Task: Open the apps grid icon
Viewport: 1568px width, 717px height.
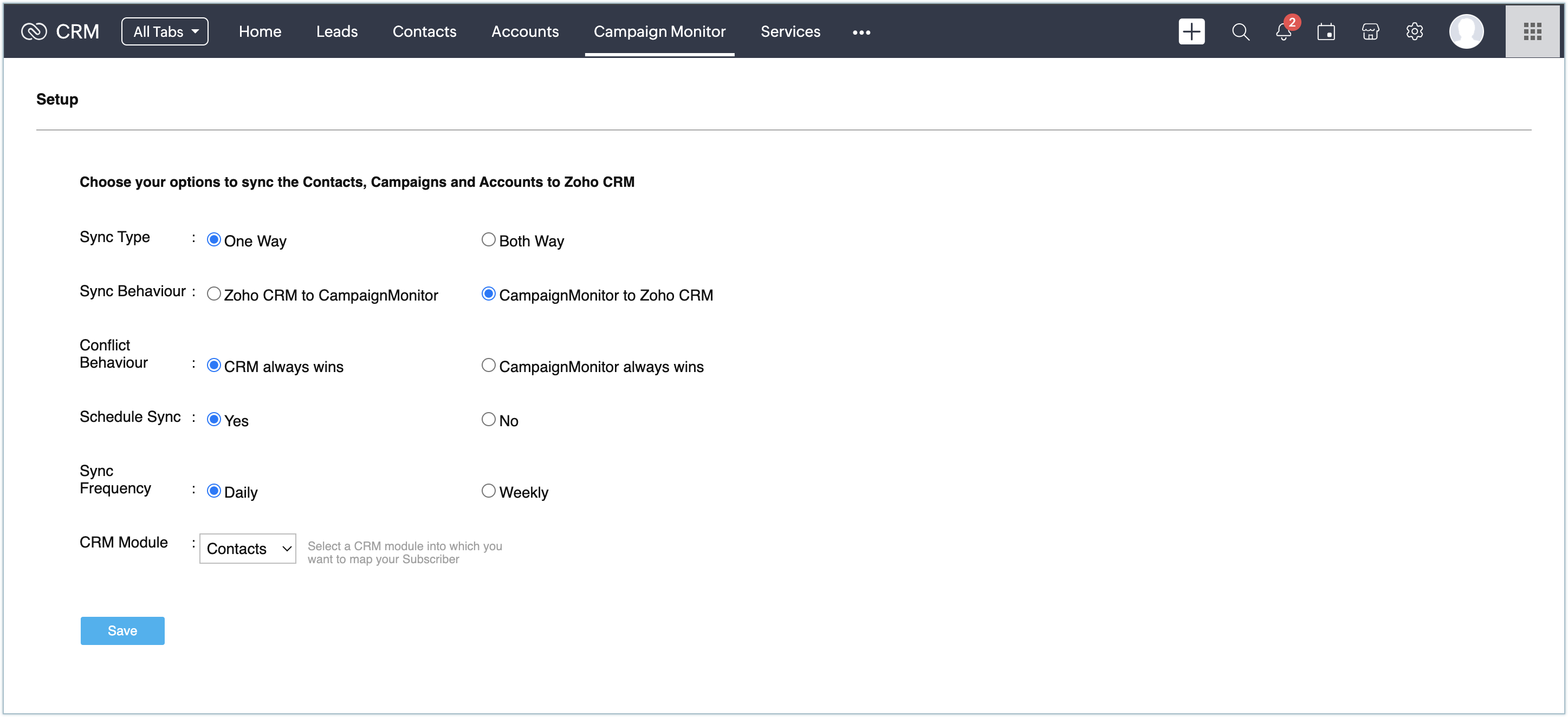Action: 1532,31
